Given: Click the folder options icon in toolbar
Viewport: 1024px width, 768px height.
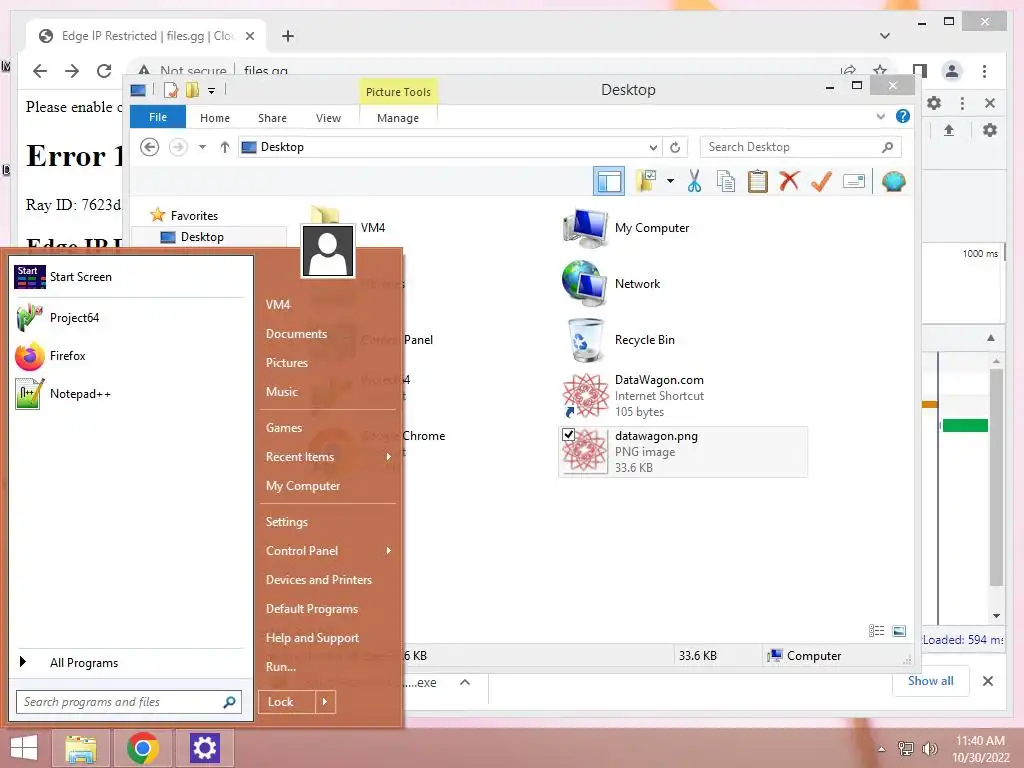Looking at the screenshot, I should click(646, 181).
